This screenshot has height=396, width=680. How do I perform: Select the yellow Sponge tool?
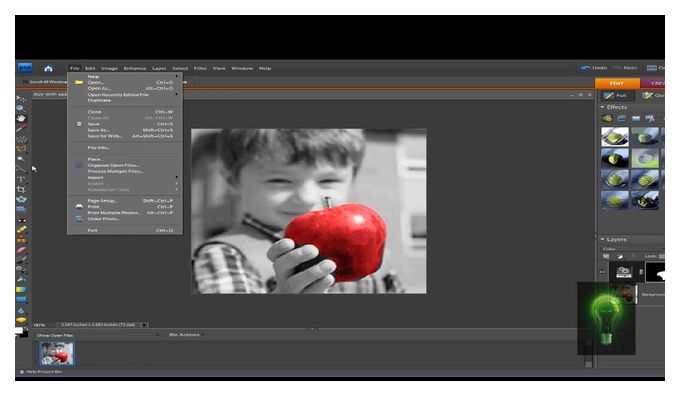[x=20, y=320]
